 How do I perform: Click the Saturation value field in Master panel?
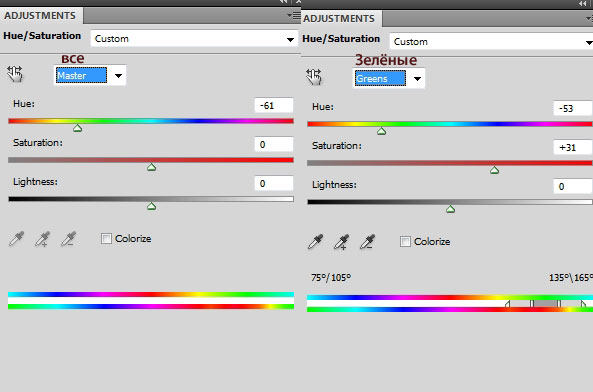pyautogui.click(x=274, y=144)
